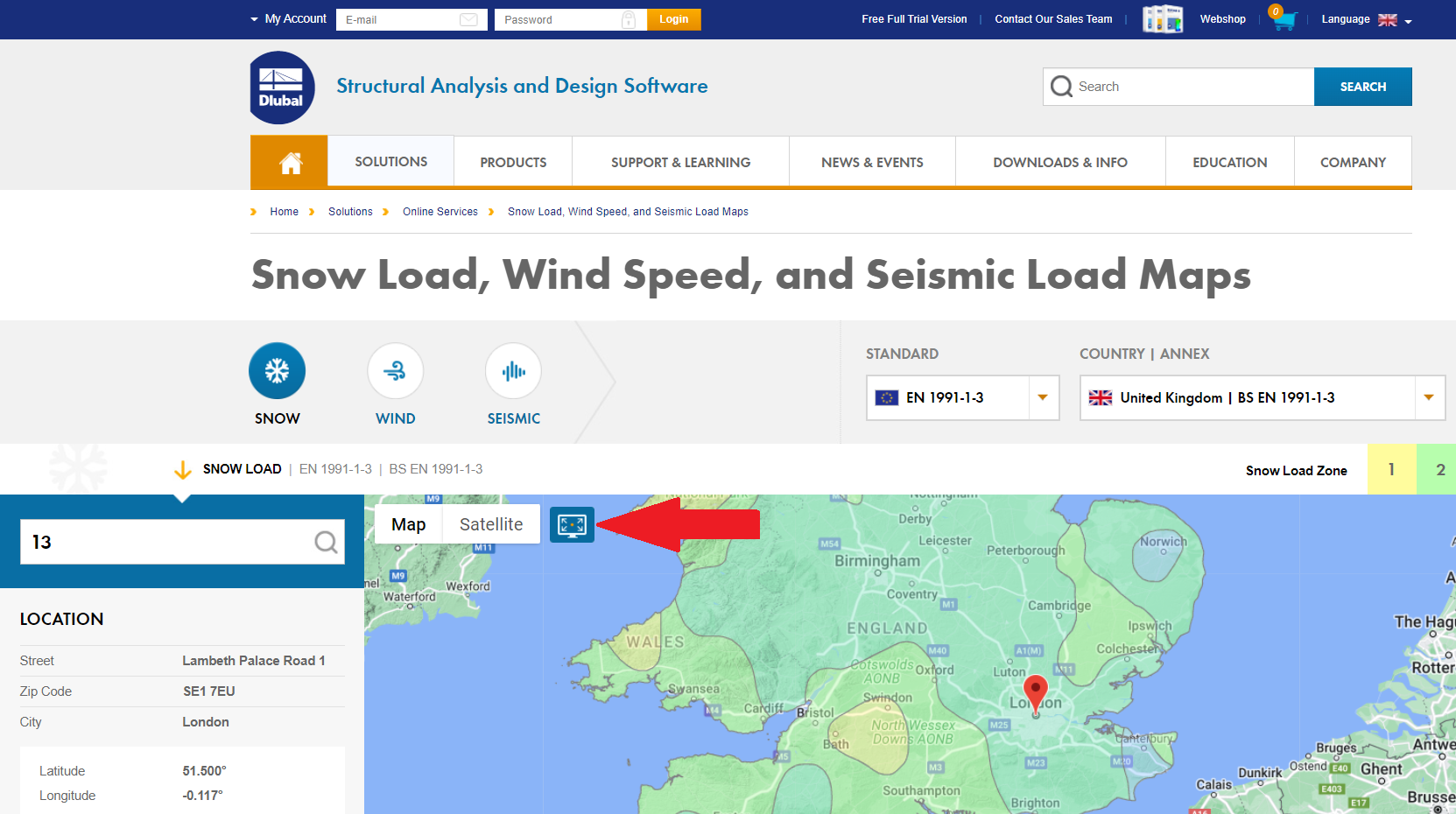The width and height of the screenshot is (1456, 814).
Task: Open the Webshop shopping cart icon
Action: click(1283, 18)
